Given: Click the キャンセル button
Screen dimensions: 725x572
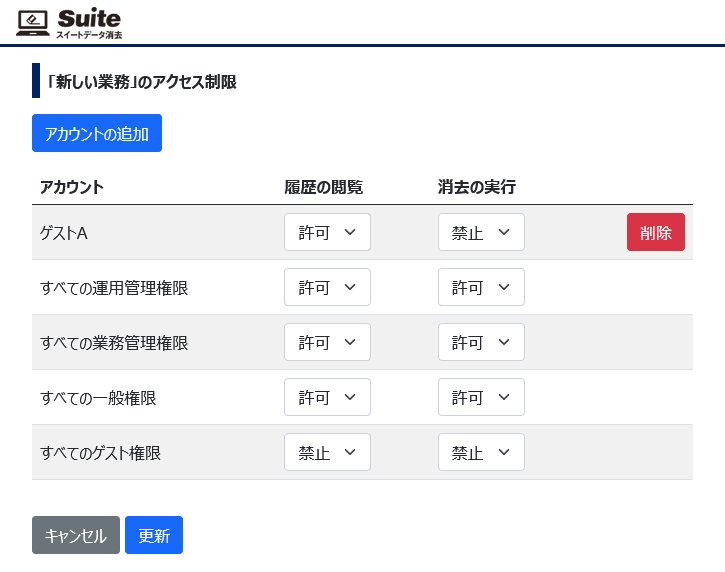Looking at the screenshot, I should 76,535.
